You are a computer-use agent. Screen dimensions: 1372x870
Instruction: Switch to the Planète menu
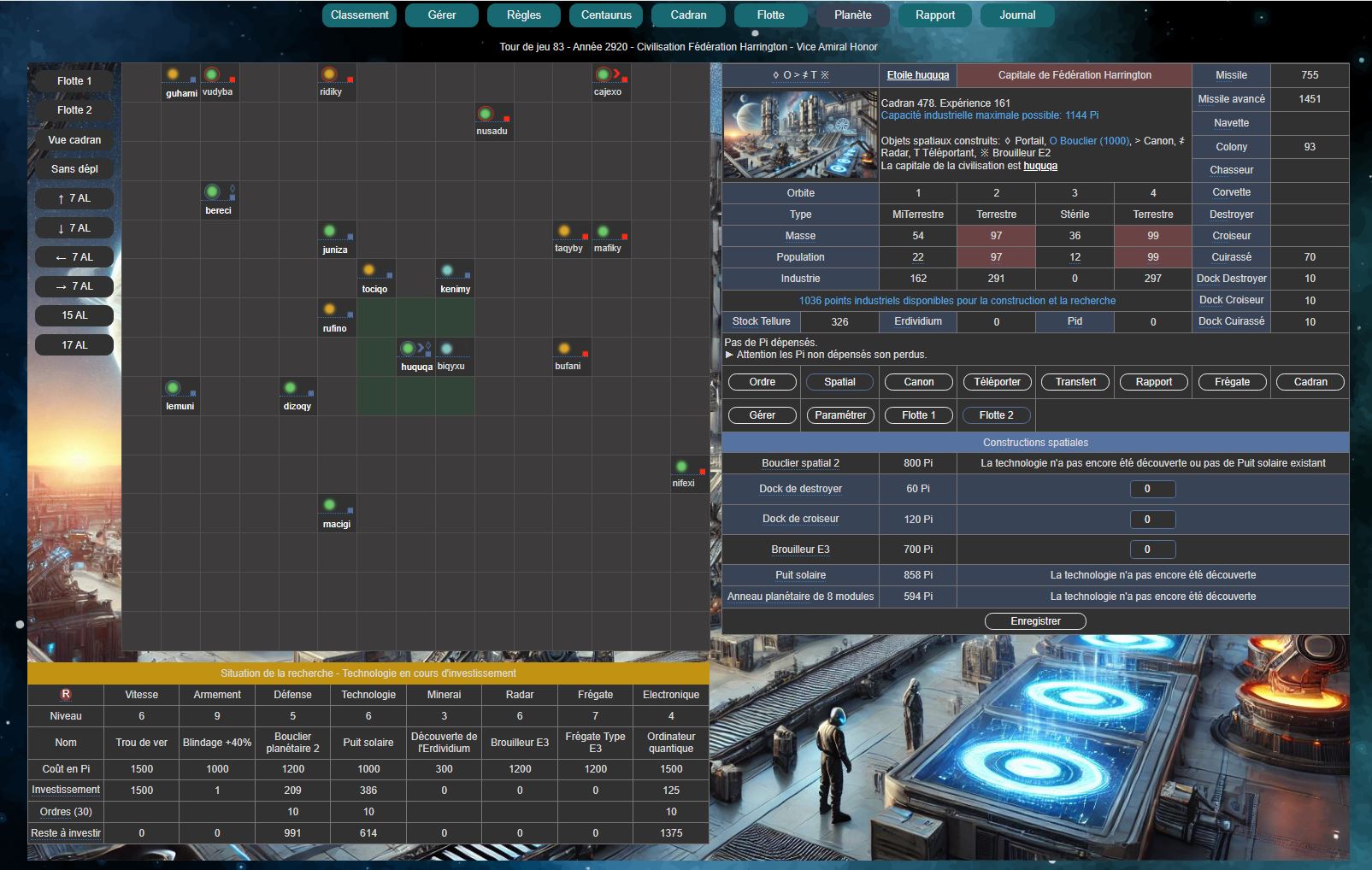pyautogui.click(x=853, y=15)
